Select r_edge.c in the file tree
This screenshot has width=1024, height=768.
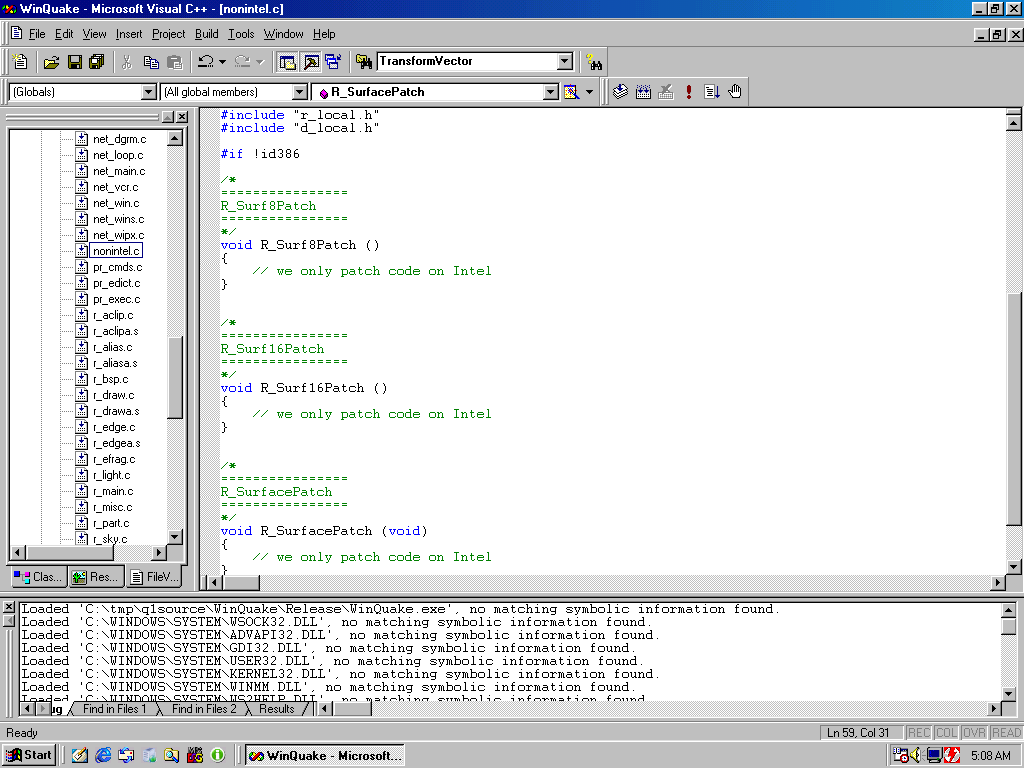click(114, 427)
